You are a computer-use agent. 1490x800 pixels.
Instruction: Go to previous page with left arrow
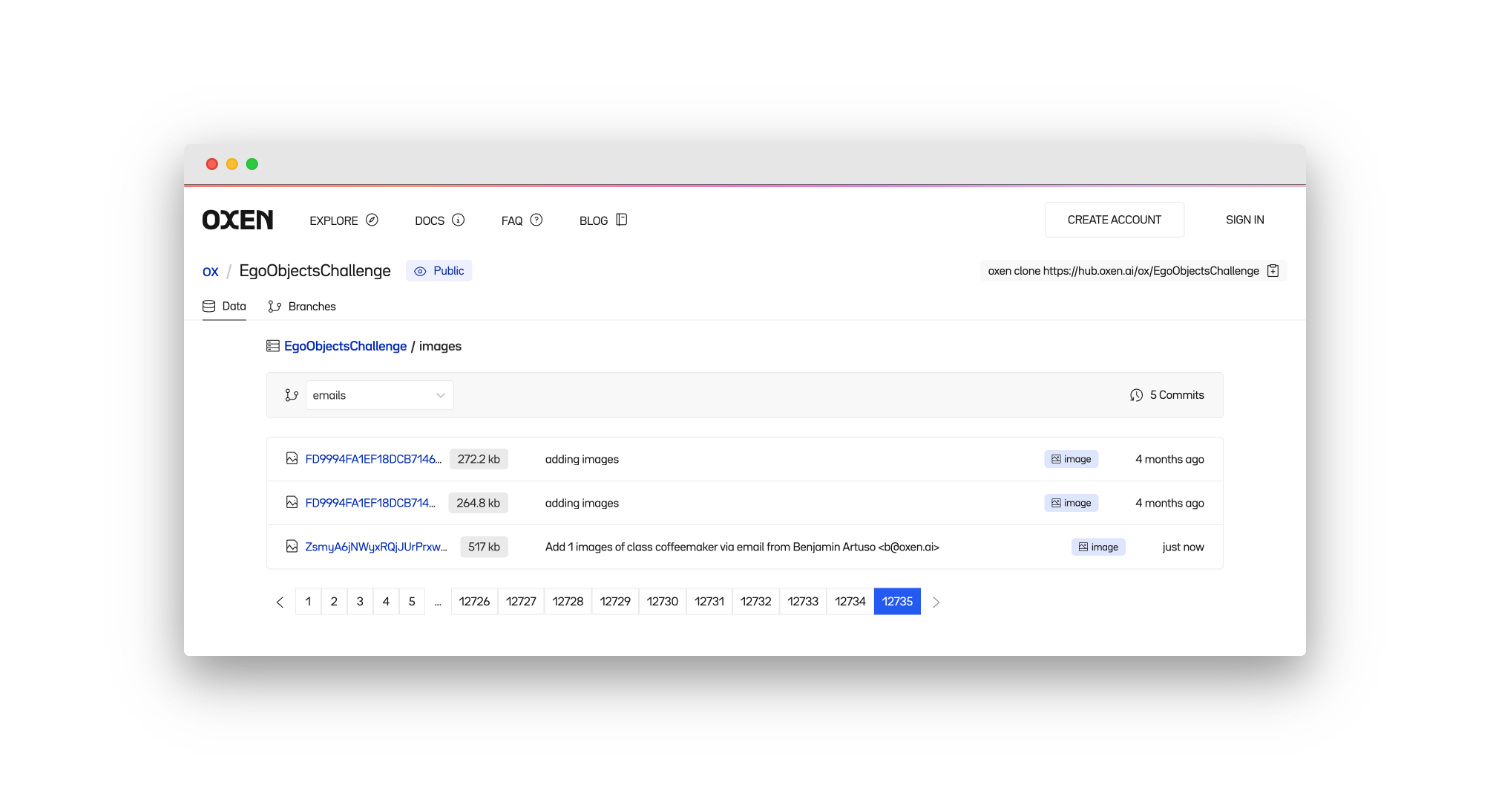280,602
